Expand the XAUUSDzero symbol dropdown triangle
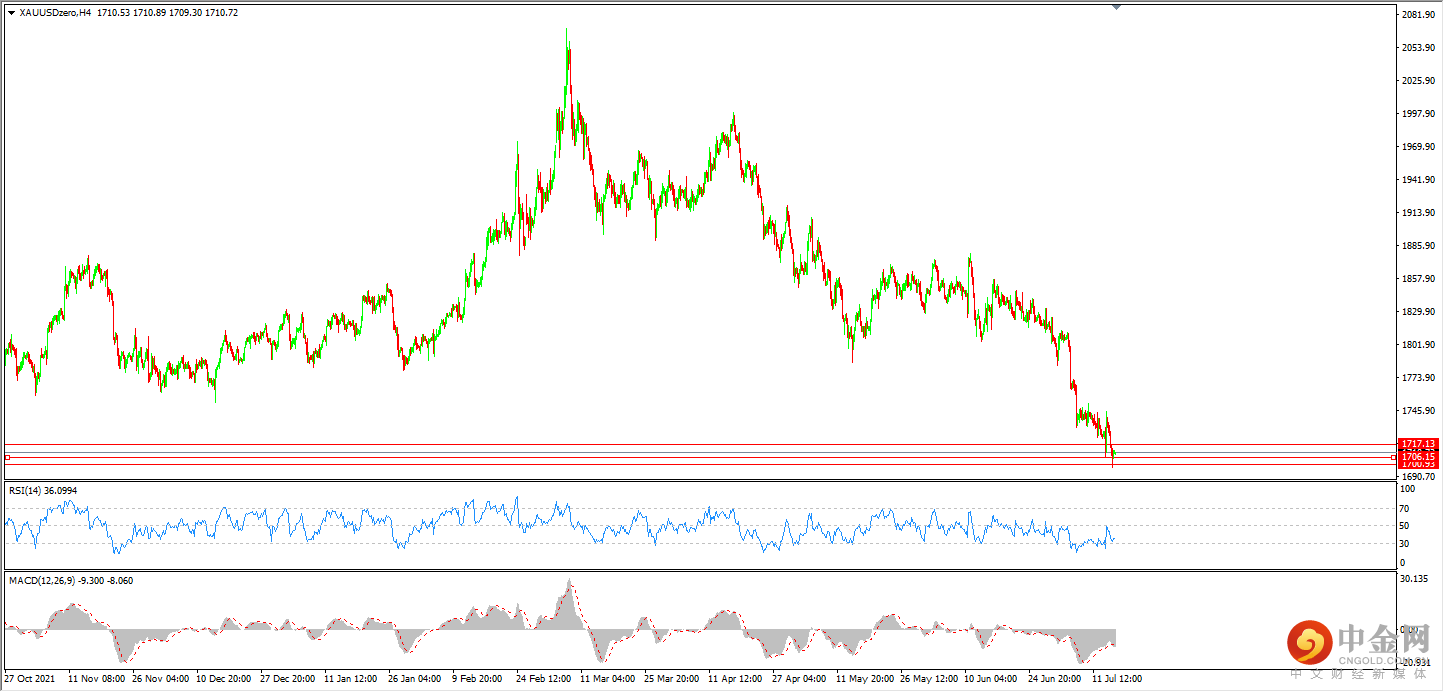1444x692 pixels. 11,12
